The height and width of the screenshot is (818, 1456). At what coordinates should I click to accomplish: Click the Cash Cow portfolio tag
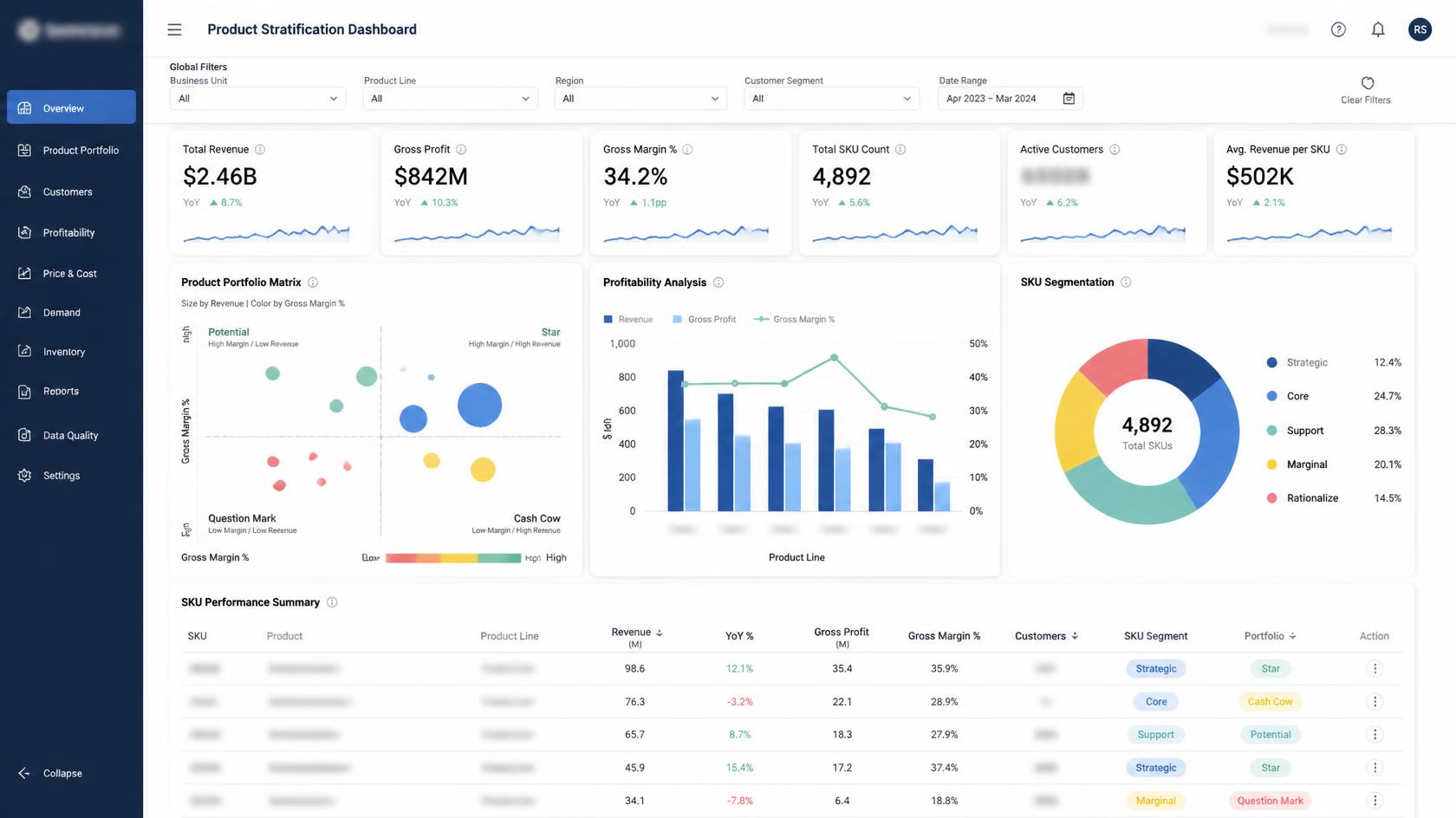tap(1270, 702)
